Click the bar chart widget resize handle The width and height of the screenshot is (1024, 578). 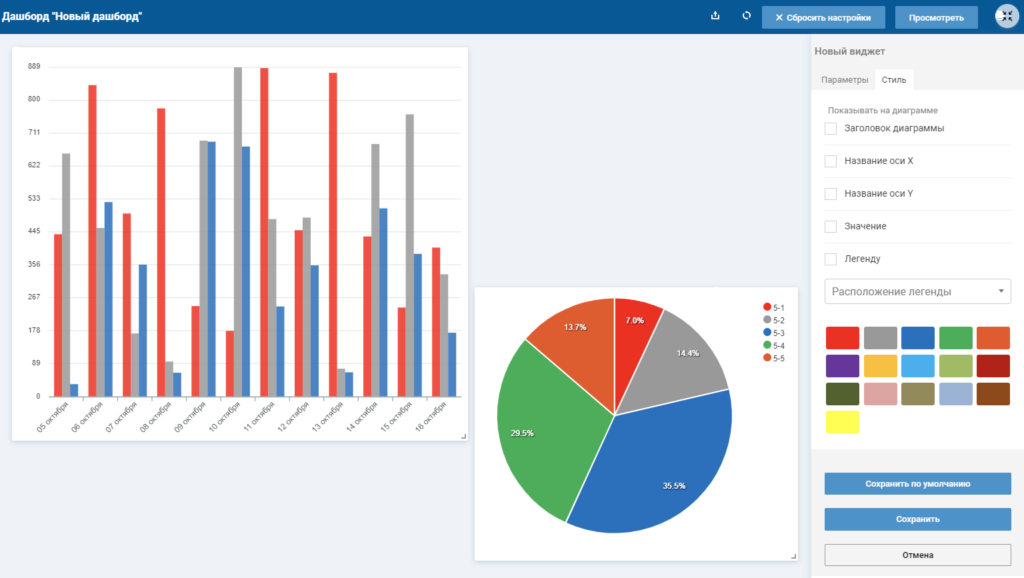click(x=464, y=436)
